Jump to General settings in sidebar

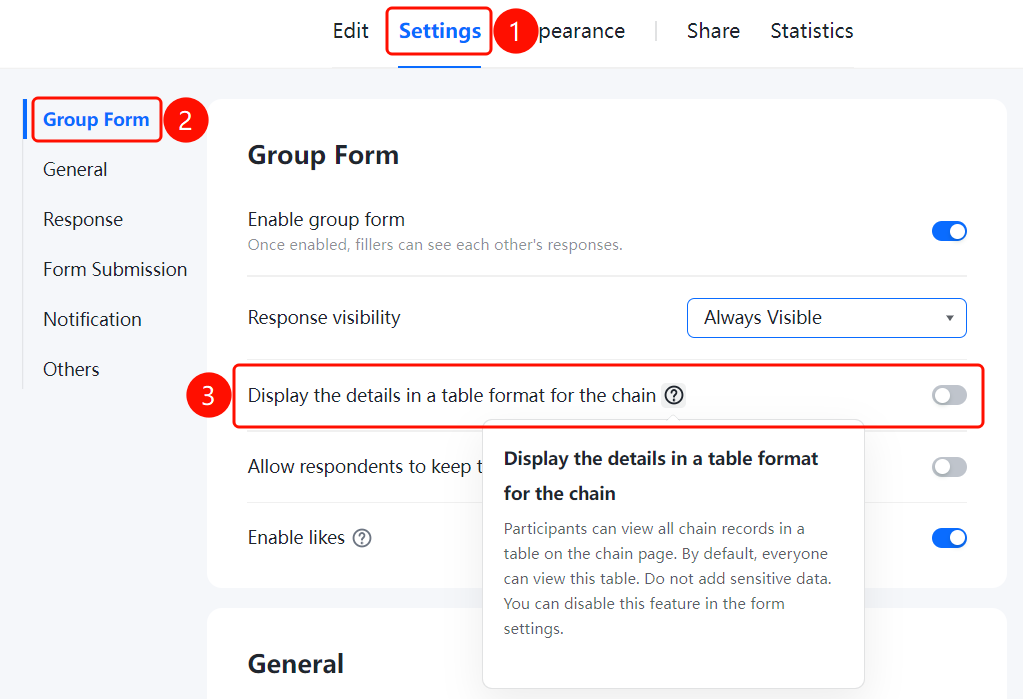75,170
